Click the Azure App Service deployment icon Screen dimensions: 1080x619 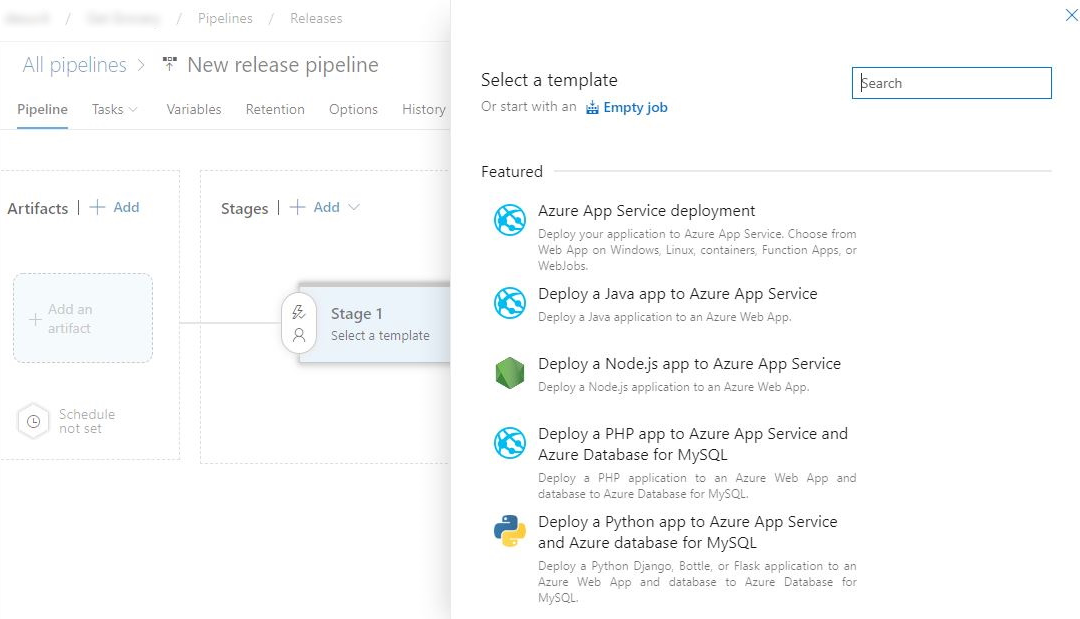[x=510, y=220]
